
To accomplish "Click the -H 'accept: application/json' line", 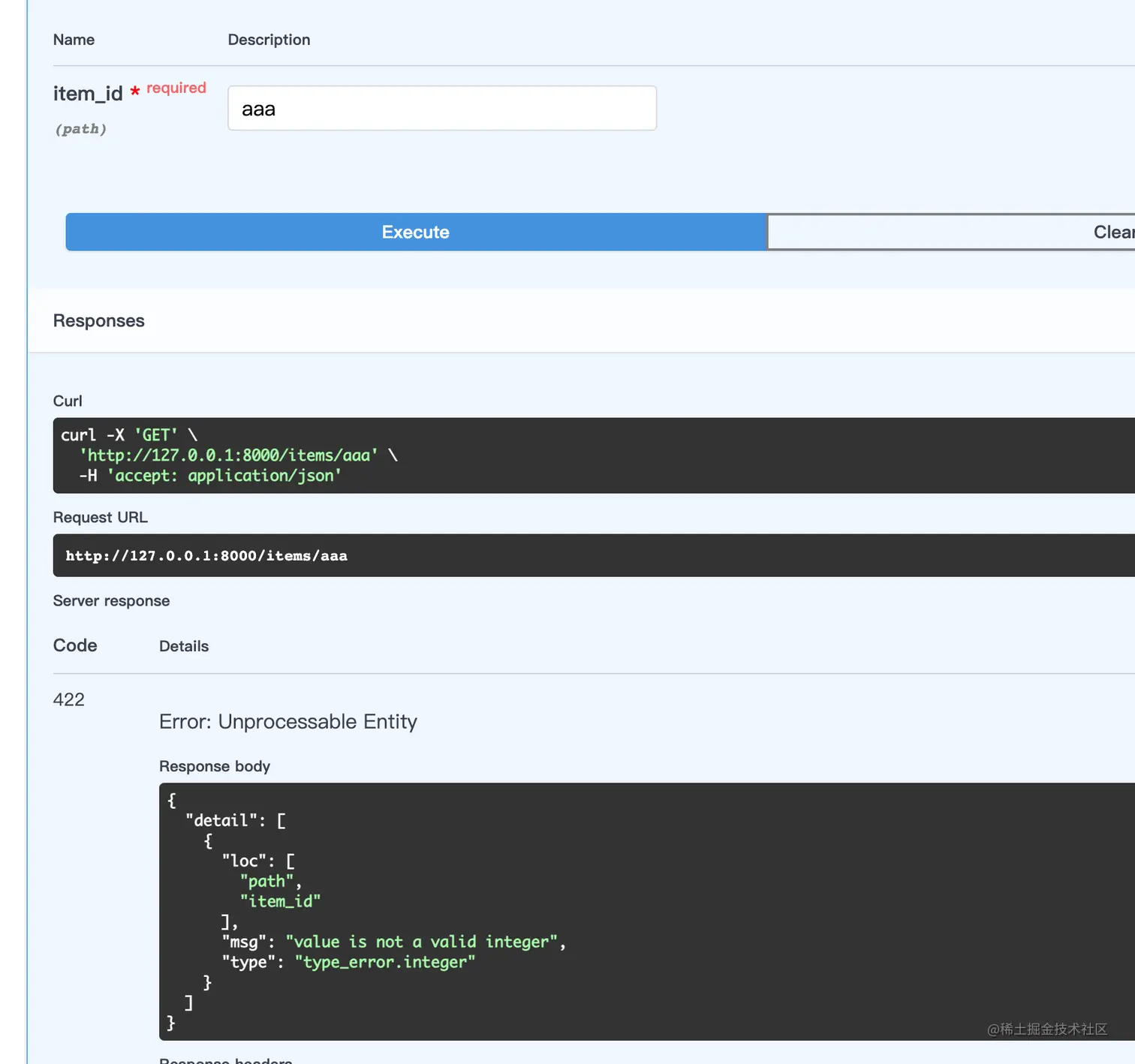I will click(210, 476).
